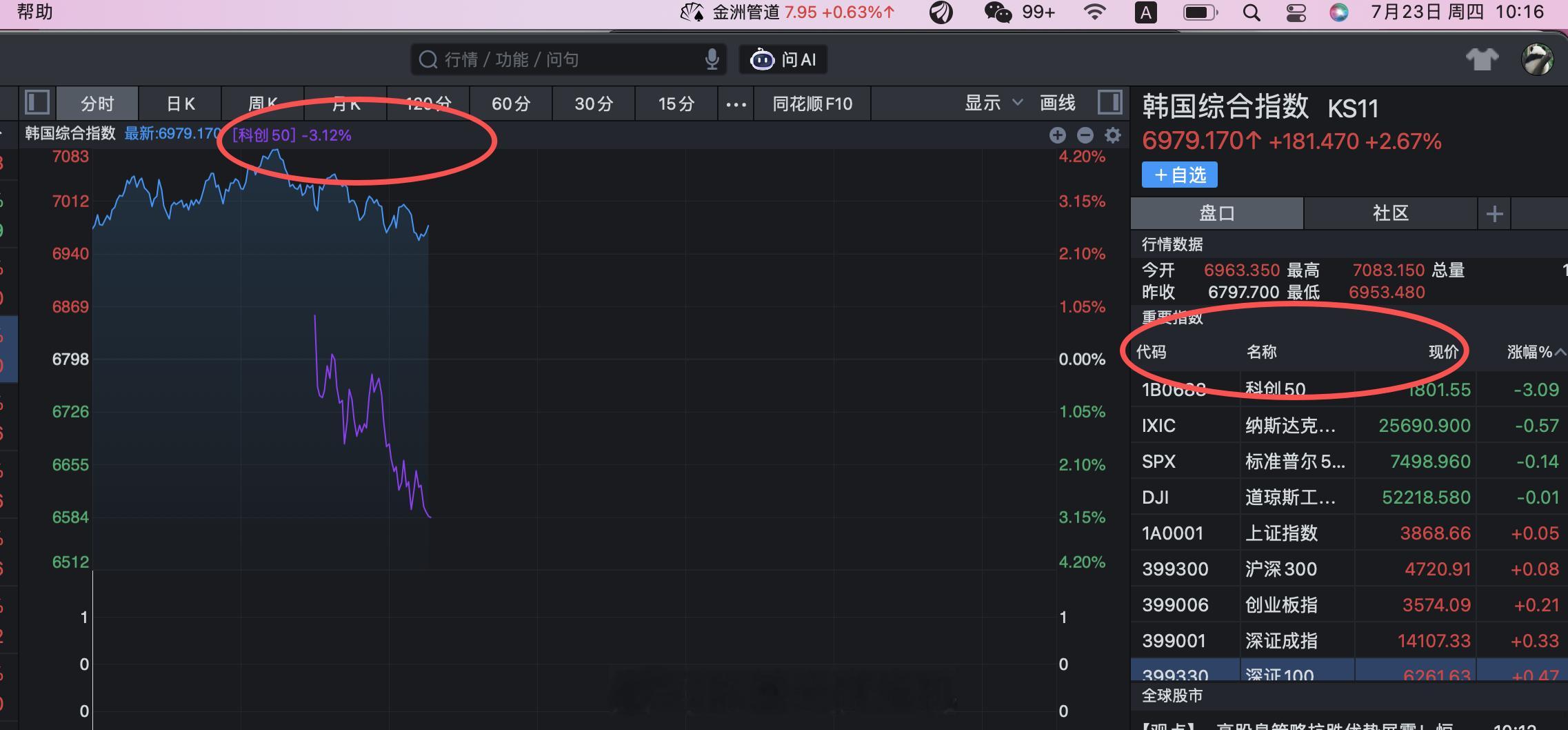
Task: Open the battery status icon
Action: [1200, 12]
